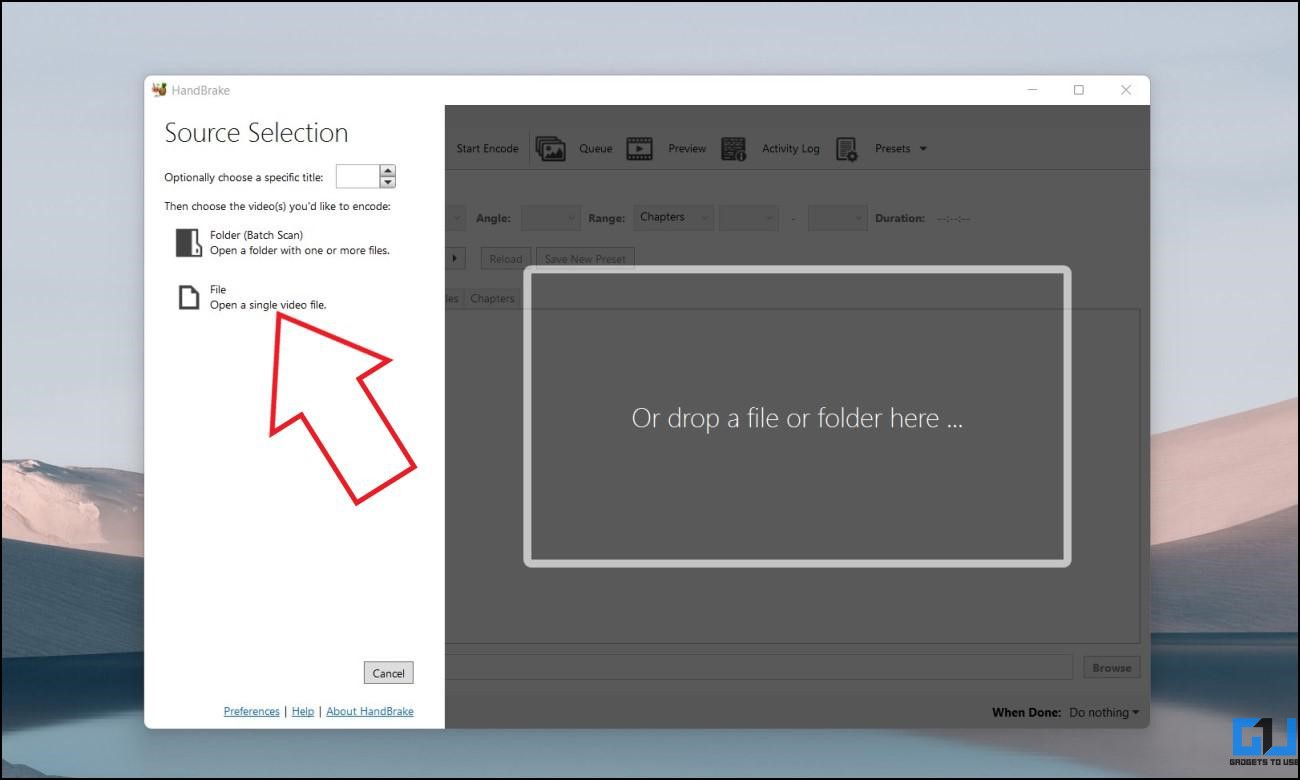Expand the When Done Do nothing menu
The image size is (1300, 780).
click(x=1104, y=713)
